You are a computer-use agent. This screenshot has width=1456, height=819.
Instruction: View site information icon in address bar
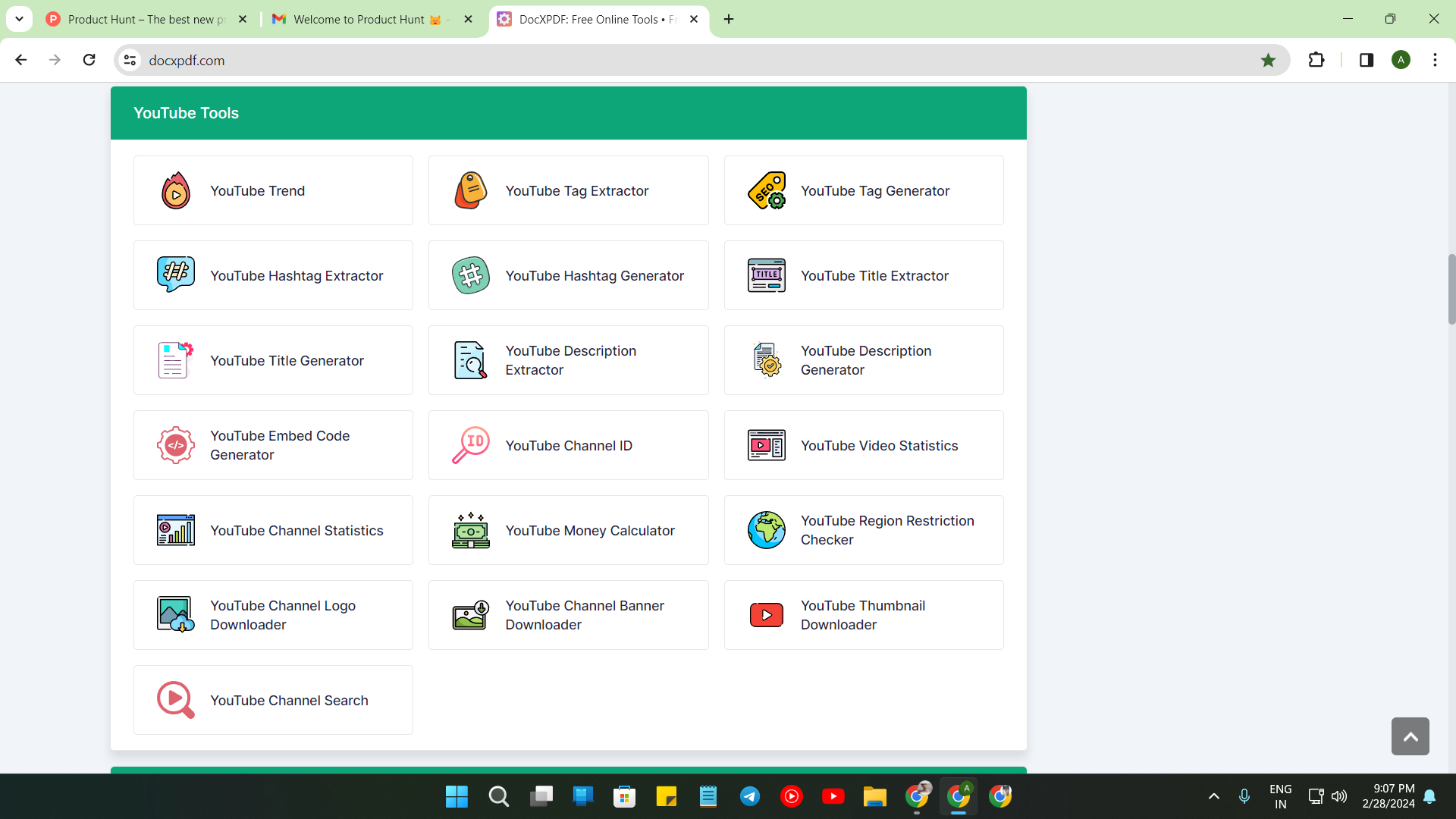pyautogui.click(x=130, y=60)
